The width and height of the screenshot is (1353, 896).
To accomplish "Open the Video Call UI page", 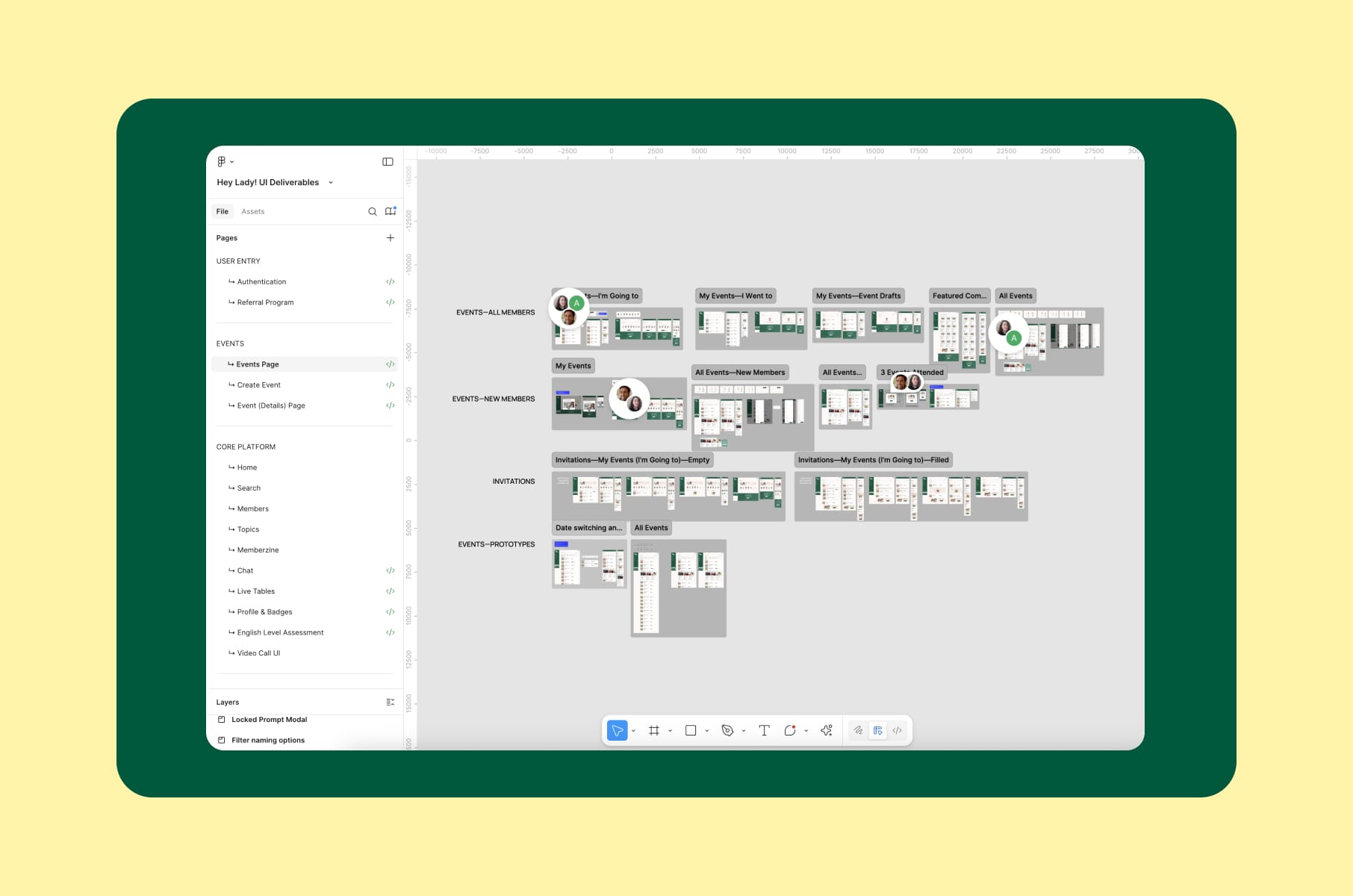I will point(258,653).
